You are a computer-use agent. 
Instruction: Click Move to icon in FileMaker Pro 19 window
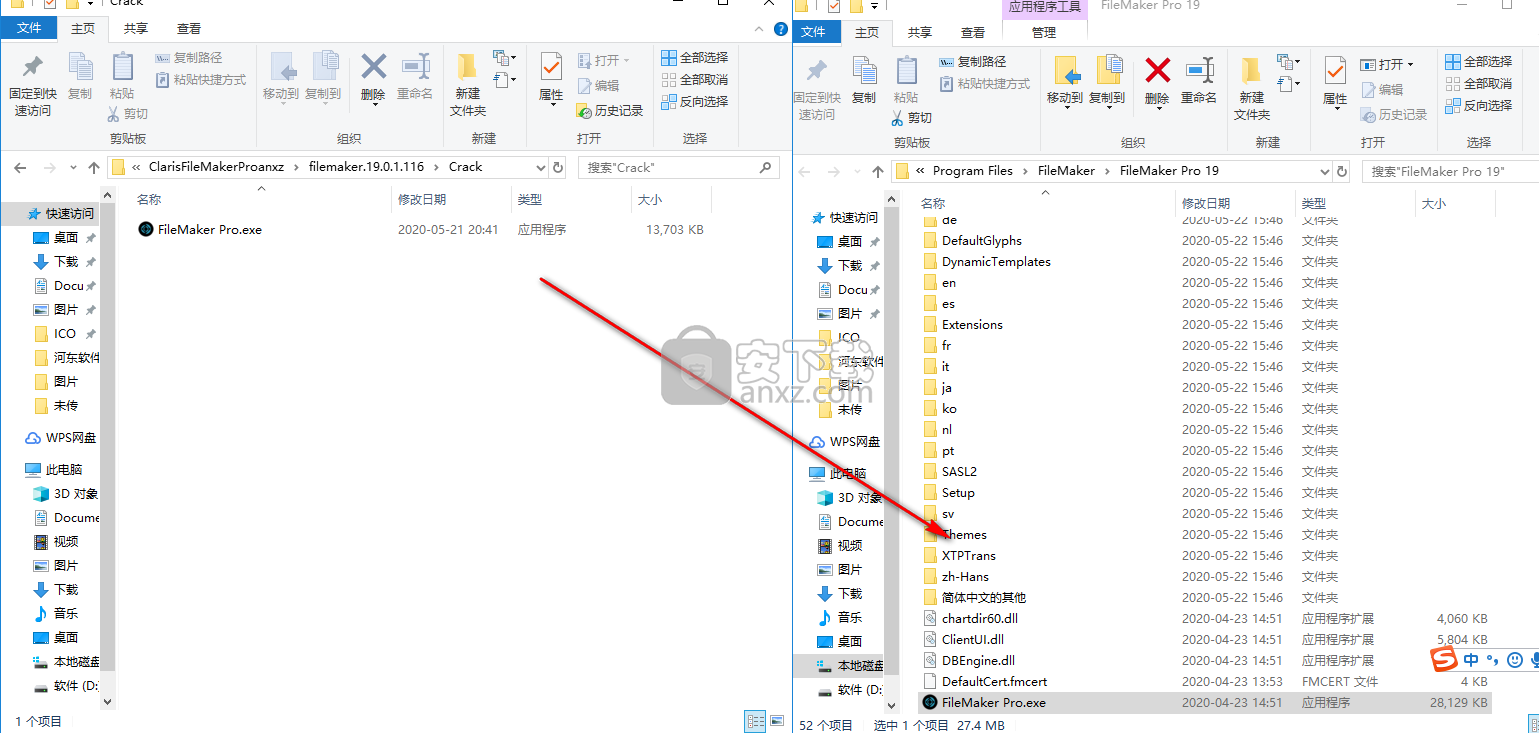tap(1065, 80)
